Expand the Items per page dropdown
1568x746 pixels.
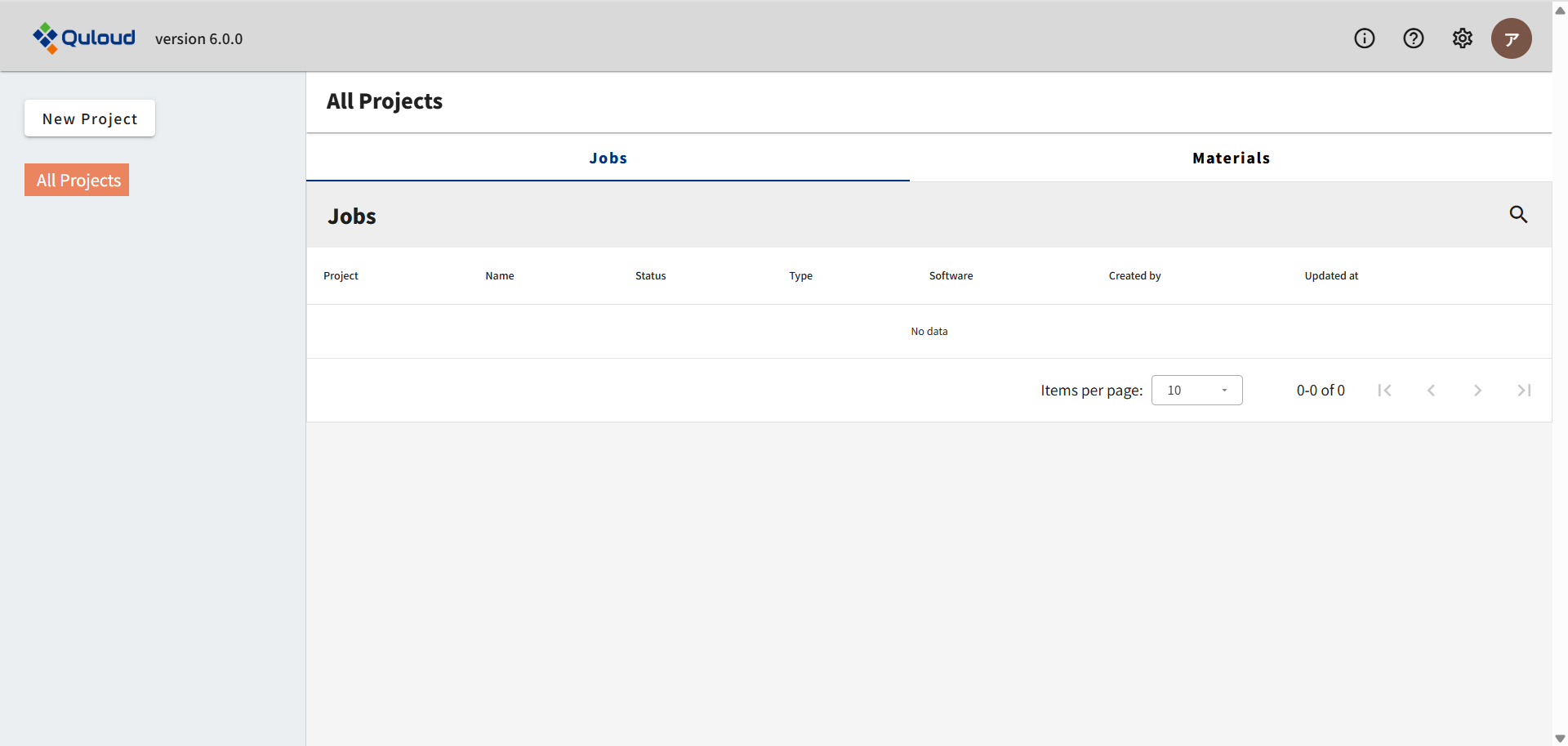[x=1196, y=391]
